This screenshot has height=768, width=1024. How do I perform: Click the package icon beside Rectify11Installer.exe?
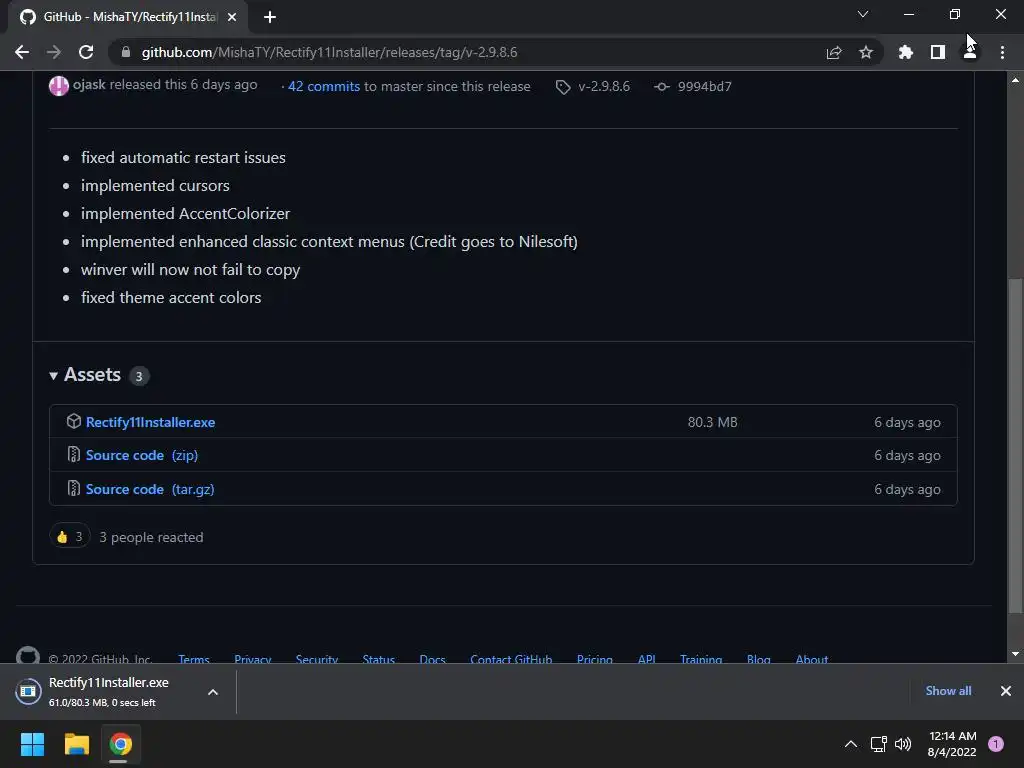[74, 422]
